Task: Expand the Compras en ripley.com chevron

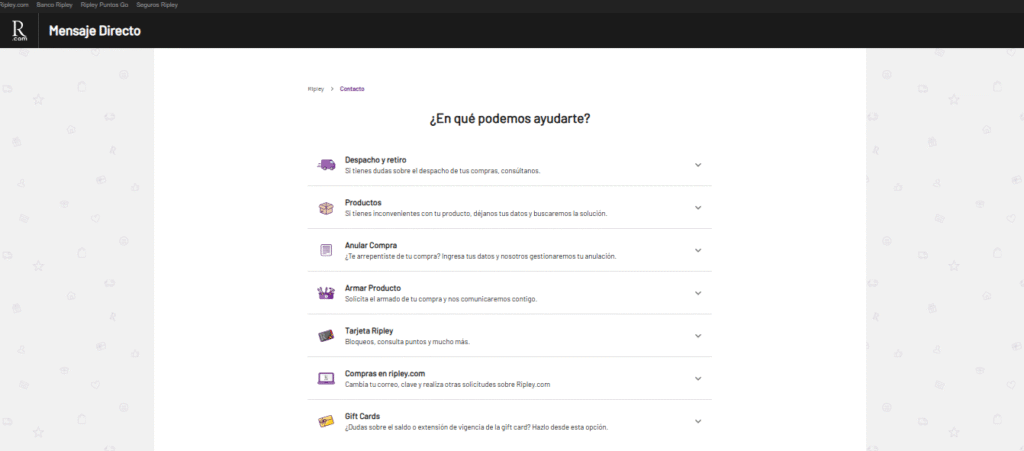Action: pyautogui.click(x=698, y=379)
